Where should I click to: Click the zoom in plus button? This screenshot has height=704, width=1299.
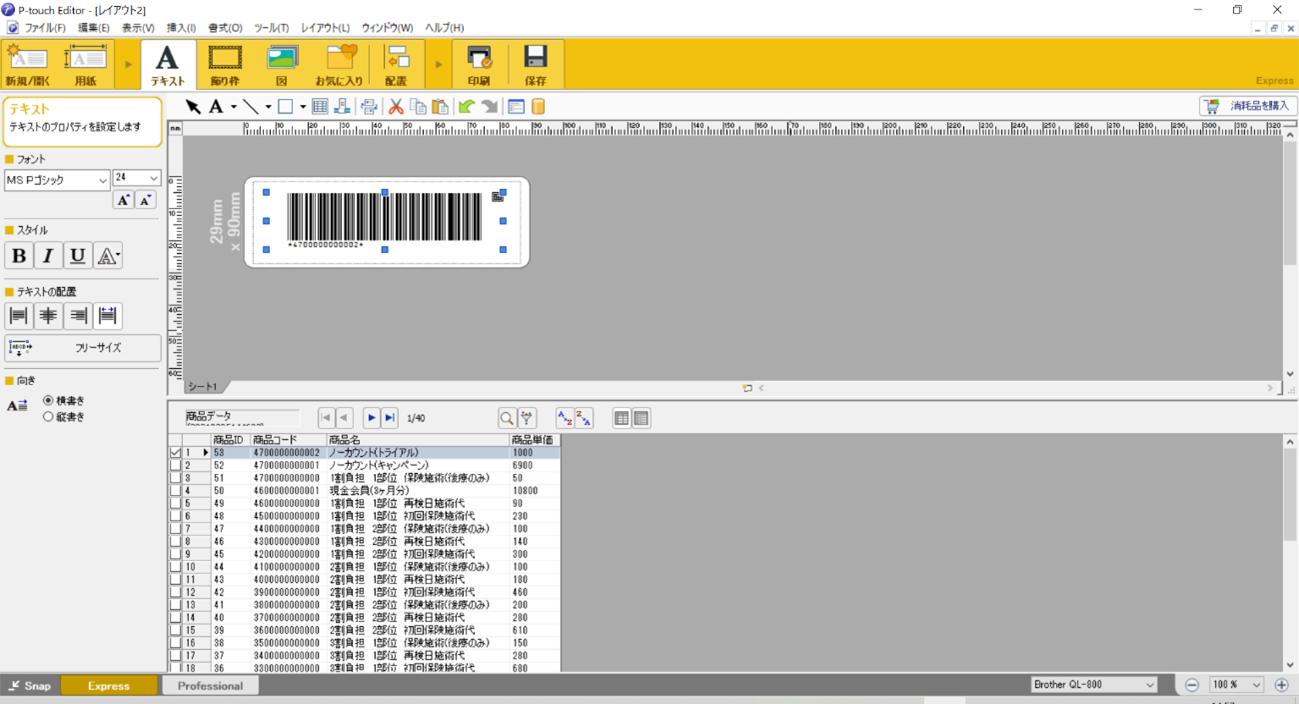pyautogui.click(x=1281, y=685)
